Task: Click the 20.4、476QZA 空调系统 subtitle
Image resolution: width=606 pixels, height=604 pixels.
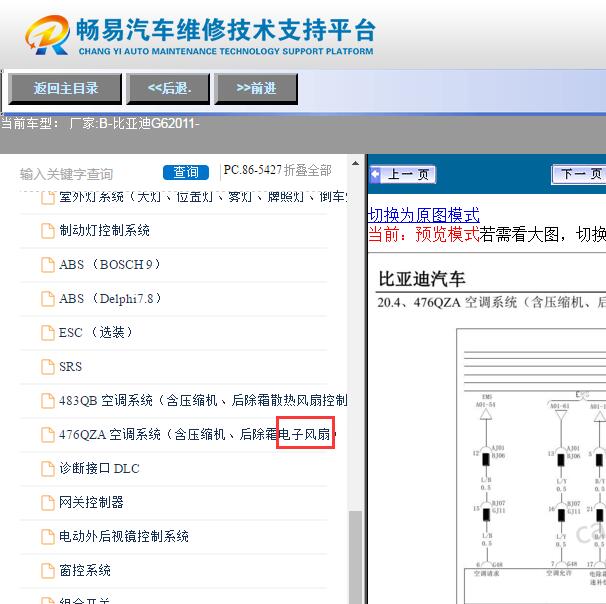Action: tap(491, 302)
